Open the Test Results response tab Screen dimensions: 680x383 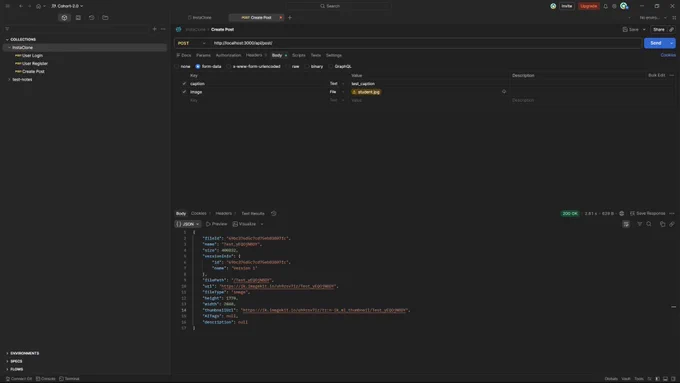coord(253,213)
